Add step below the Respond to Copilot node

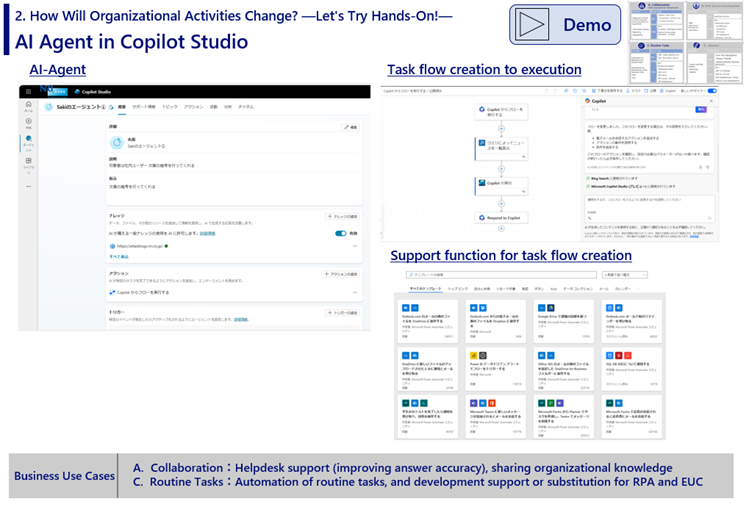pyautogui.click(x=501, y=229)
